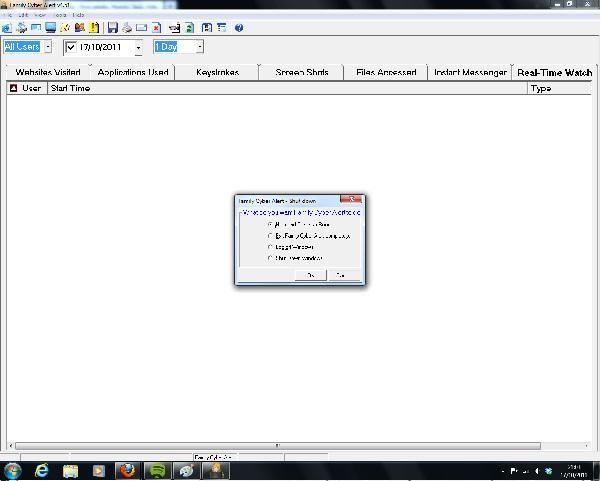The width and height of the screenshot is (601, 481).
Task: Expand the 1 Day period dropdown
Action: (200, 47)
